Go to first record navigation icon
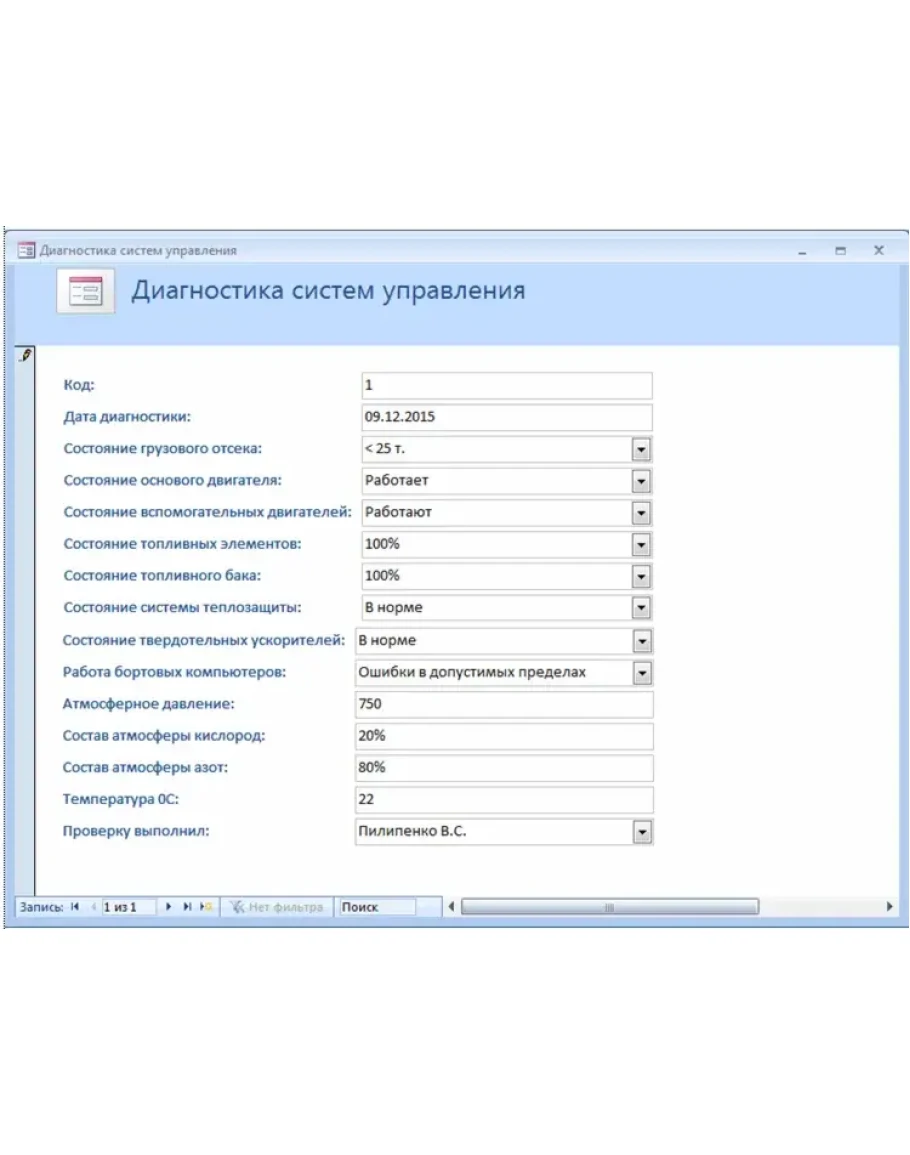 pos(74,907)
